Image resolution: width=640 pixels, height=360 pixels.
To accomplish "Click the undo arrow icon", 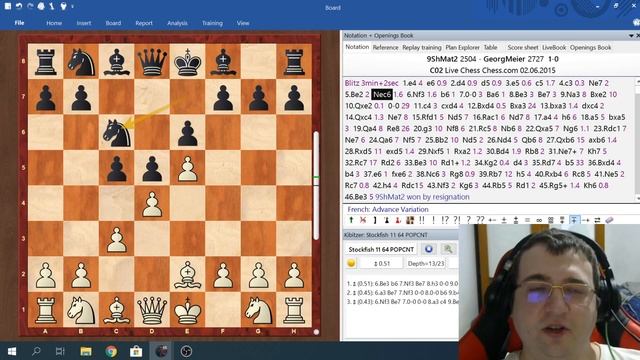I will [19, 6].
